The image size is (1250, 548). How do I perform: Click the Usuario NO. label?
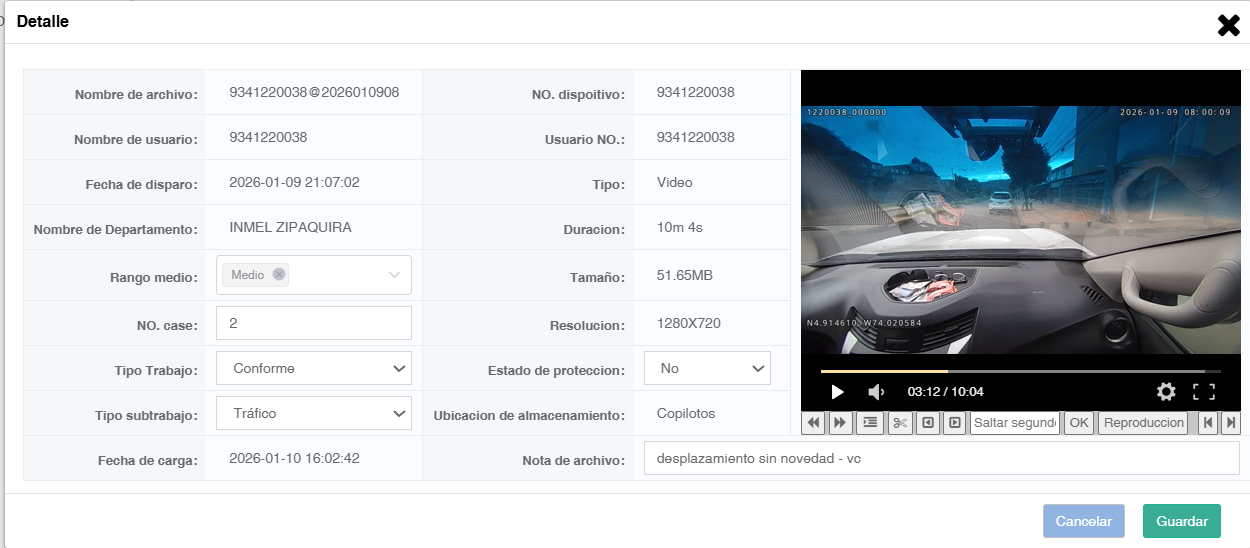[585, 139]
